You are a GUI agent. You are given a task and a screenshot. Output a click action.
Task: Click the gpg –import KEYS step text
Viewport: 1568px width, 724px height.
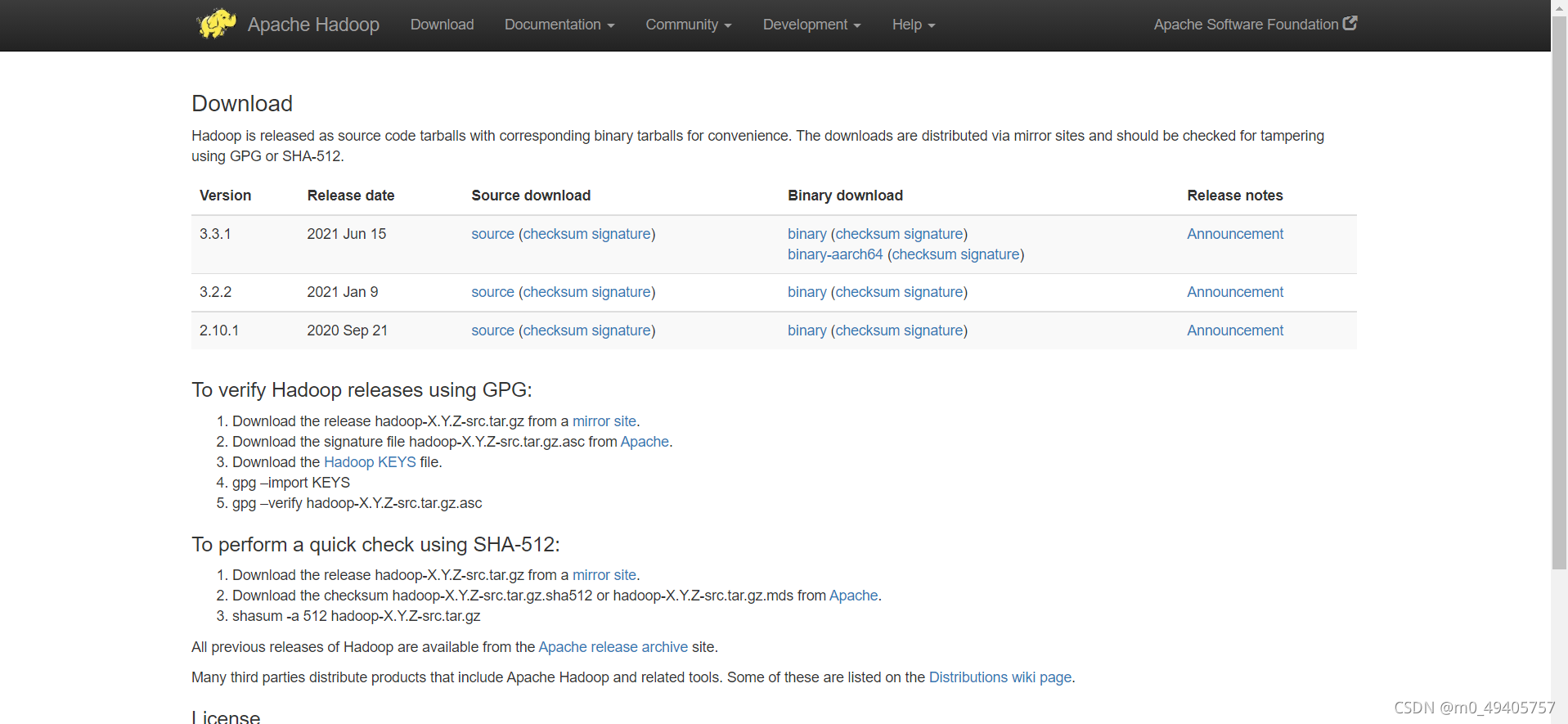point(291,483)
